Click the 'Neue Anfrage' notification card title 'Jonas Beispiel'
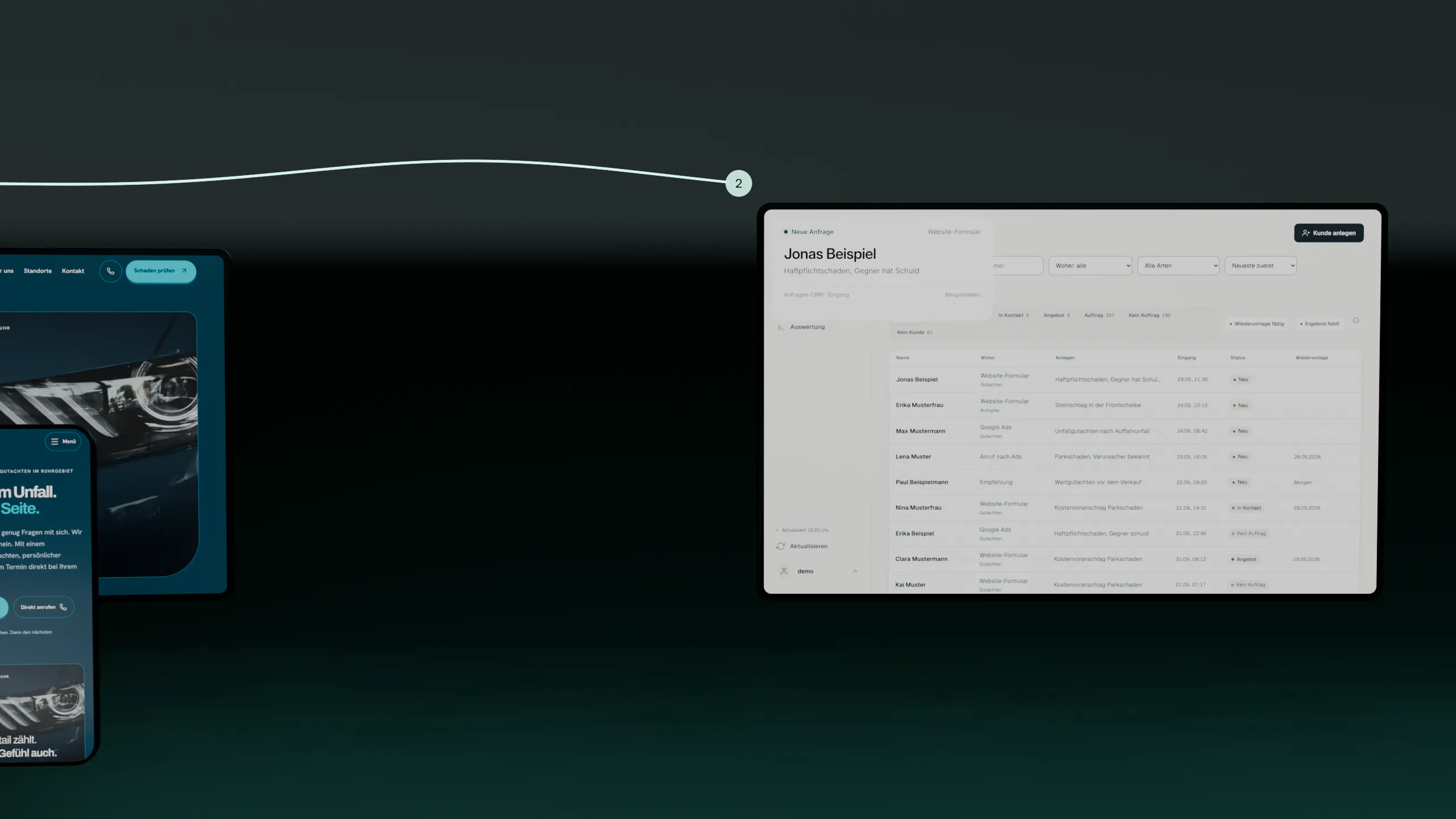The height and width of the screenshot is (819, 1456). (830, 254)
